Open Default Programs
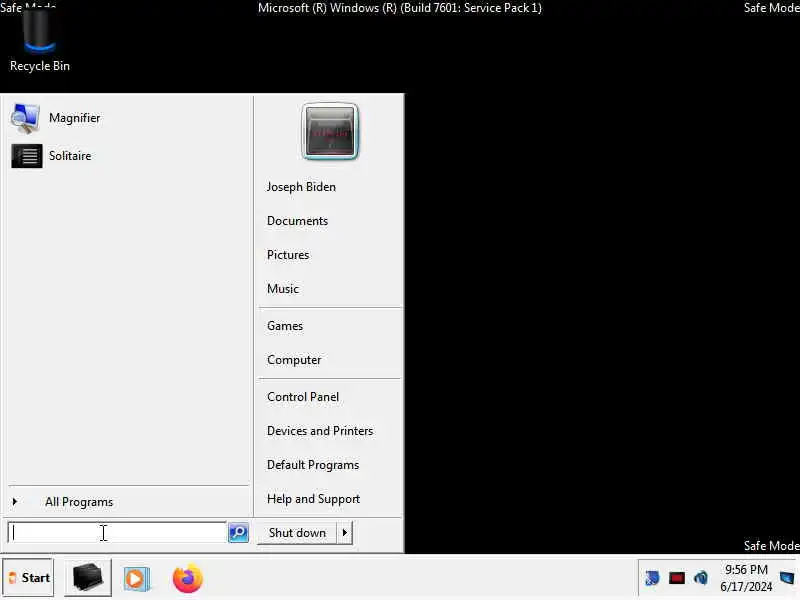 click(313, 465)
